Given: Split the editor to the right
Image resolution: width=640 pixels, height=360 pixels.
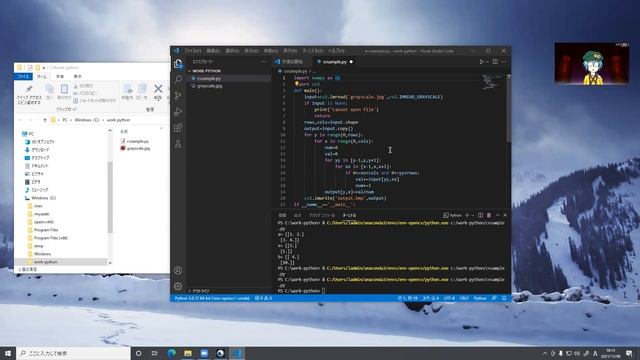Looking at the screenshot, I should (495, 62).
